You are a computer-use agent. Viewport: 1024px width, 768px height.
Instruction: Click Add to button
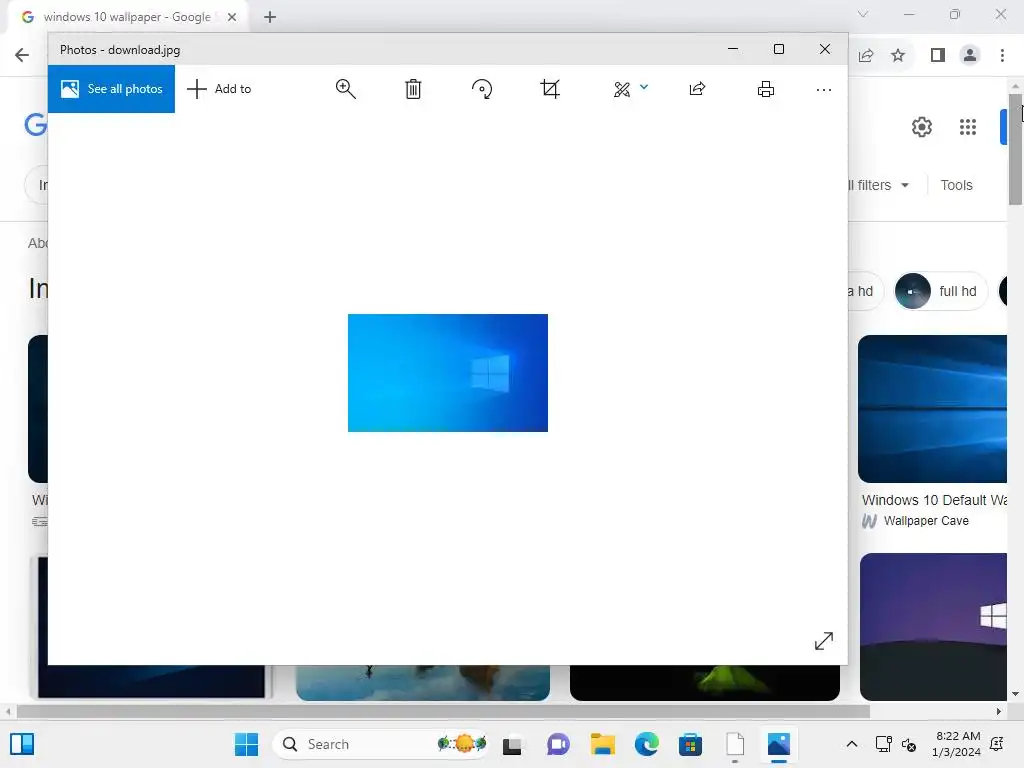[x=219, y=89]
